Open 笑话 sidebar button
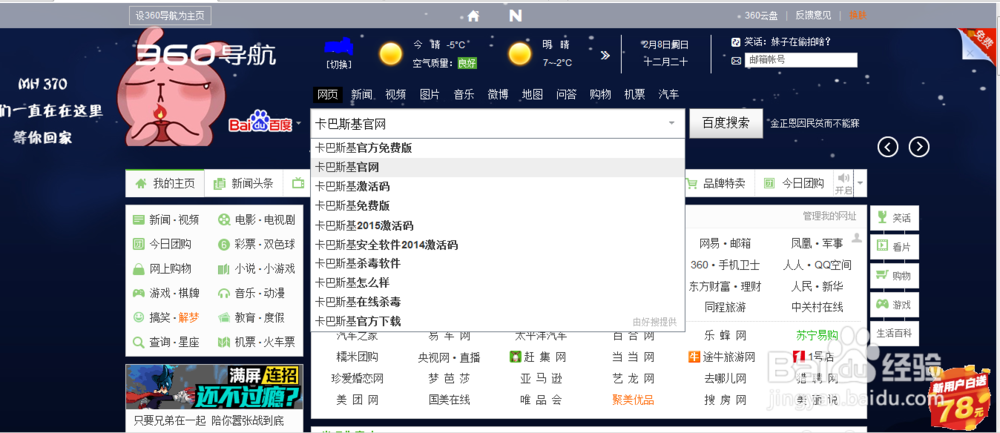Image resolution: width=1000 pixels, height=433 pixels. tap(894, 218)
